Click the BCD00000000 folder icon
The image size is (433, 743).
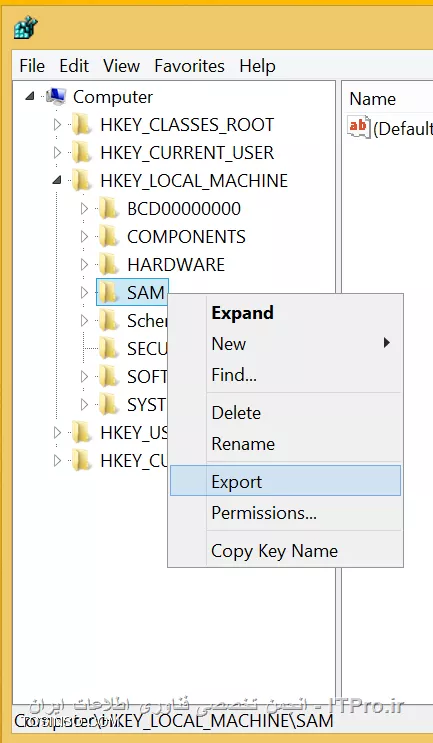(x=108, y=209)
